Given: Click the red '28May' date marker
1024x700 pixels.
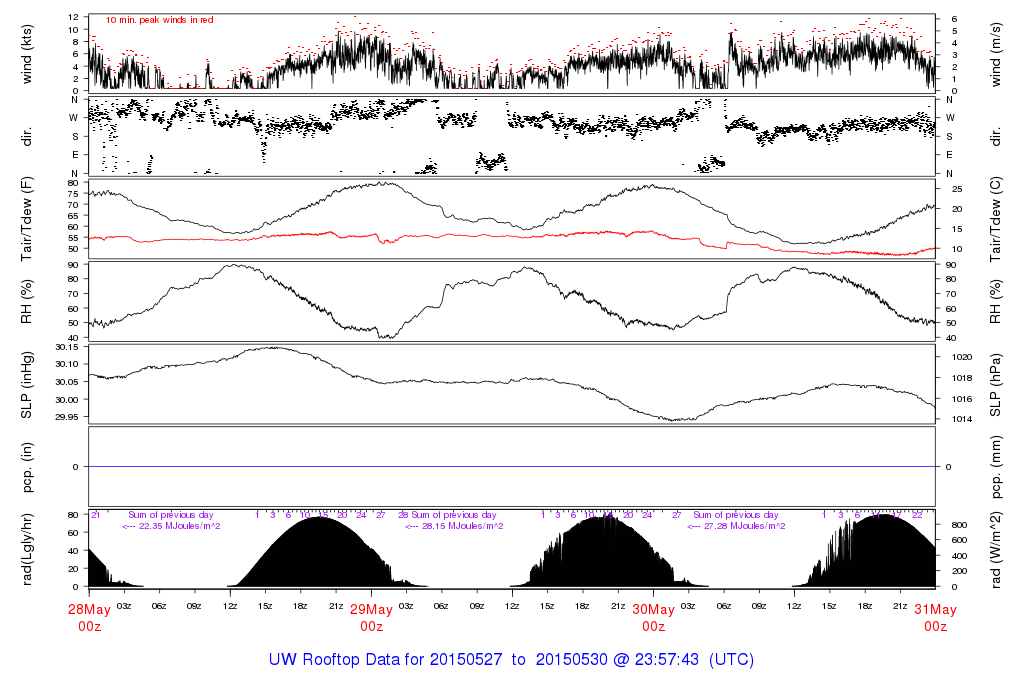Looking at the screenshot, I should click(89, 610).
